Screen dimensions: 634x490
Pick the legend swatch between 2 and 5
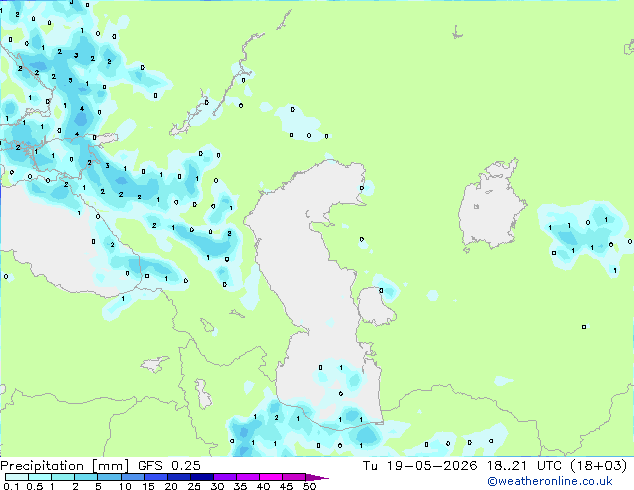click(x=86, y=477)
